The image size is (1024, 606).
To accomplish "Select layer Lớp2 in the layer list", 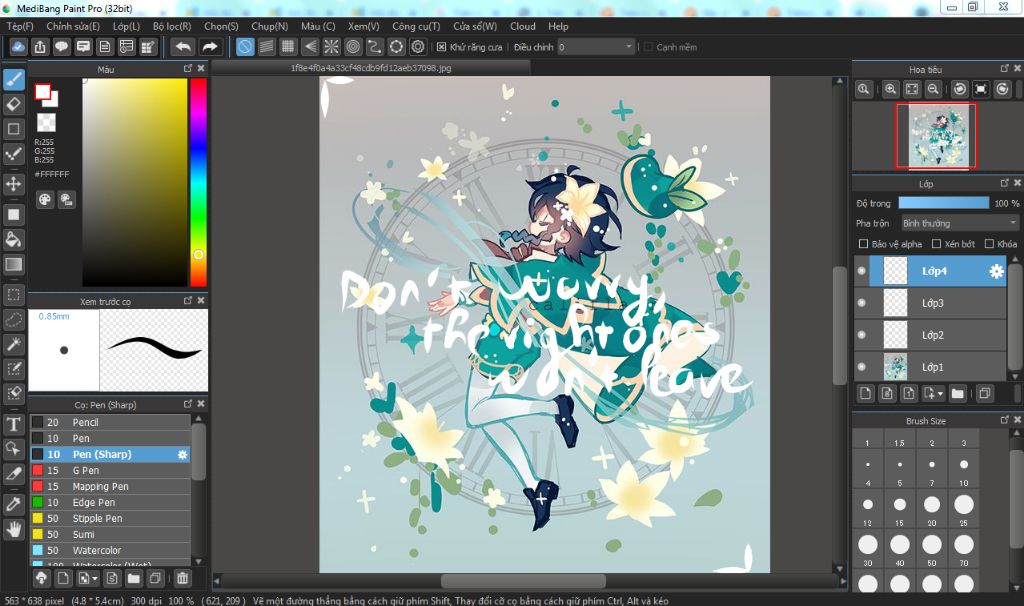I will (930, 335).
